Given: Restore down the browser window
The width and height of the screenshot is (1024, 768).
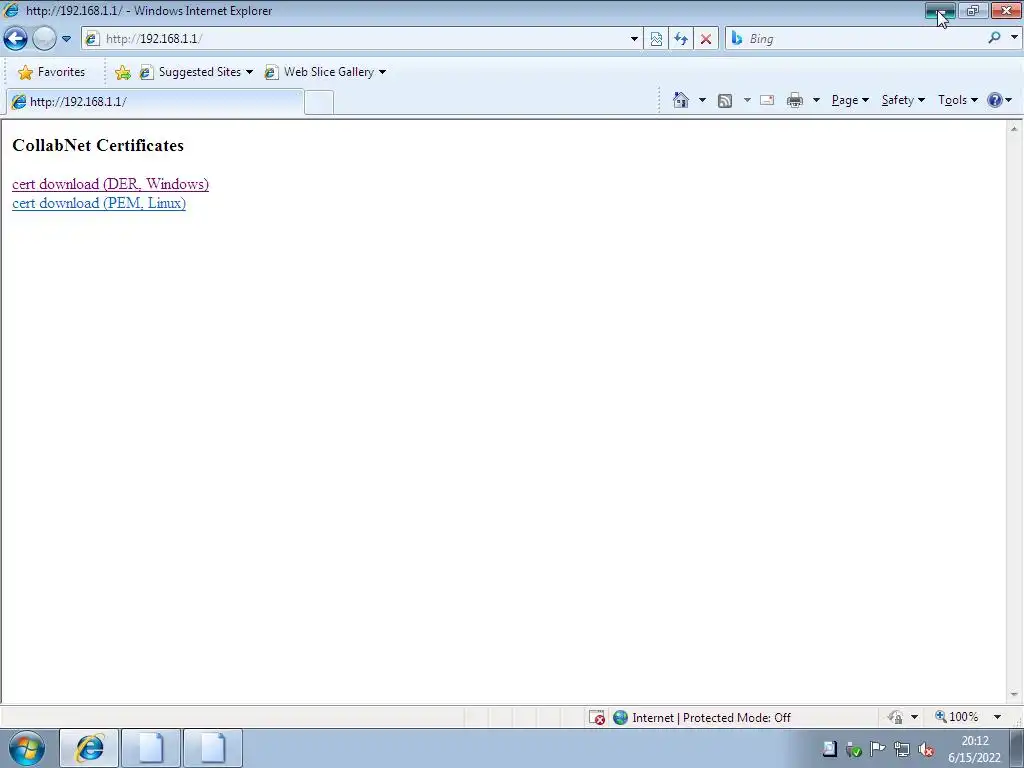Looking at the screenshot, I should pos(973,10).
